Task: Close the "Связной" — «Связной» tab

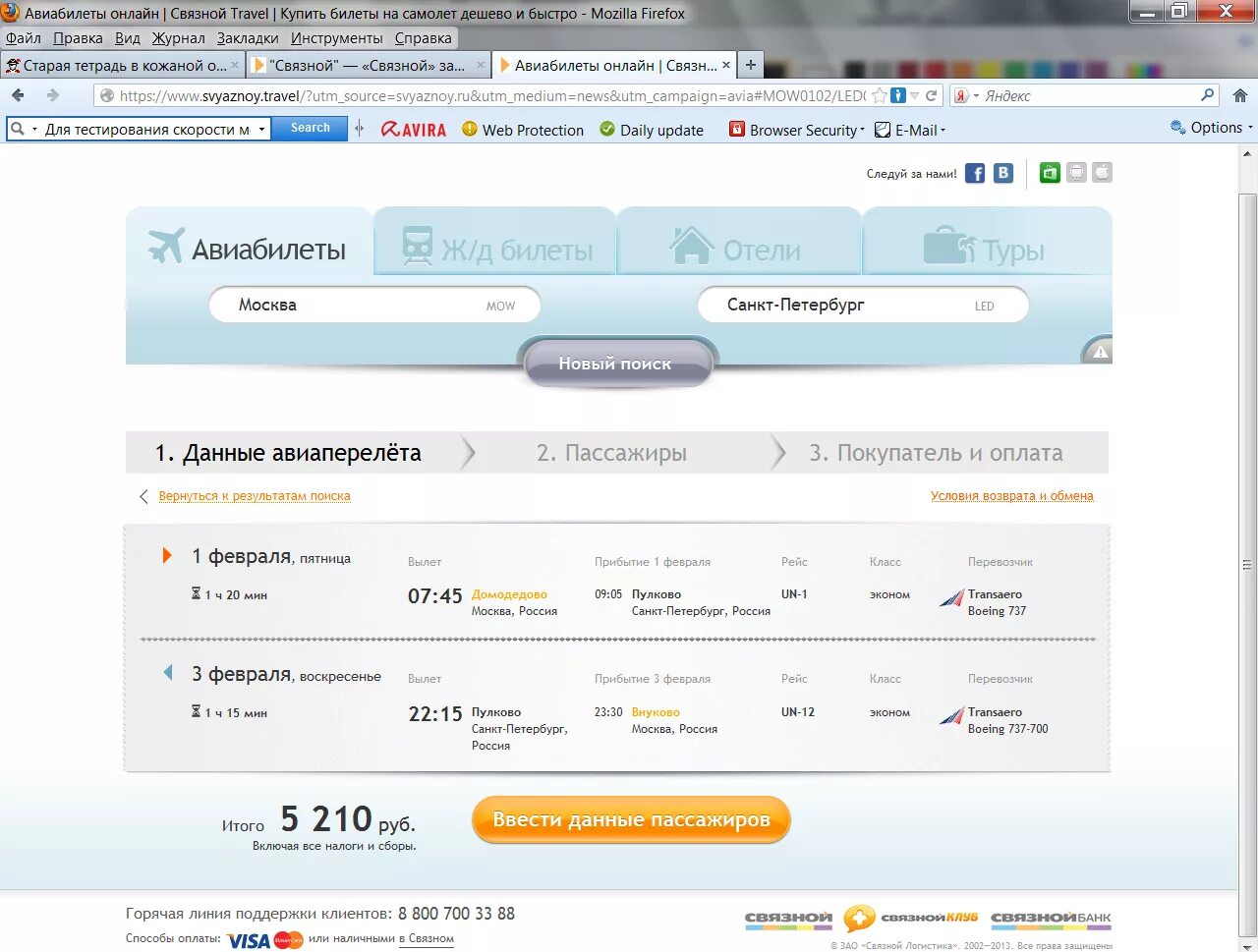Action: 481,66
